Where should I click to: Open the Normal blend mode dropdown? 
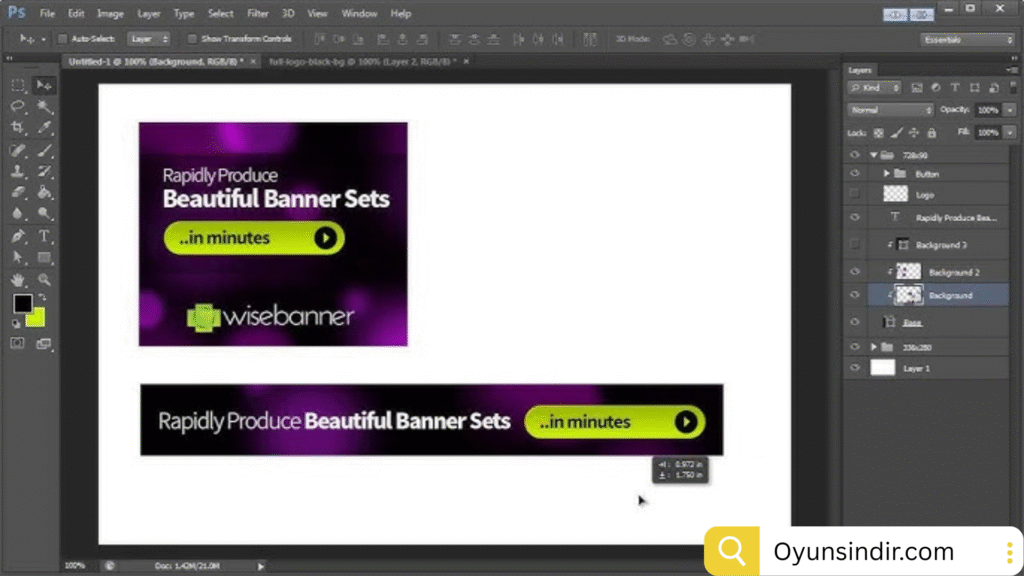click(890, 110)
